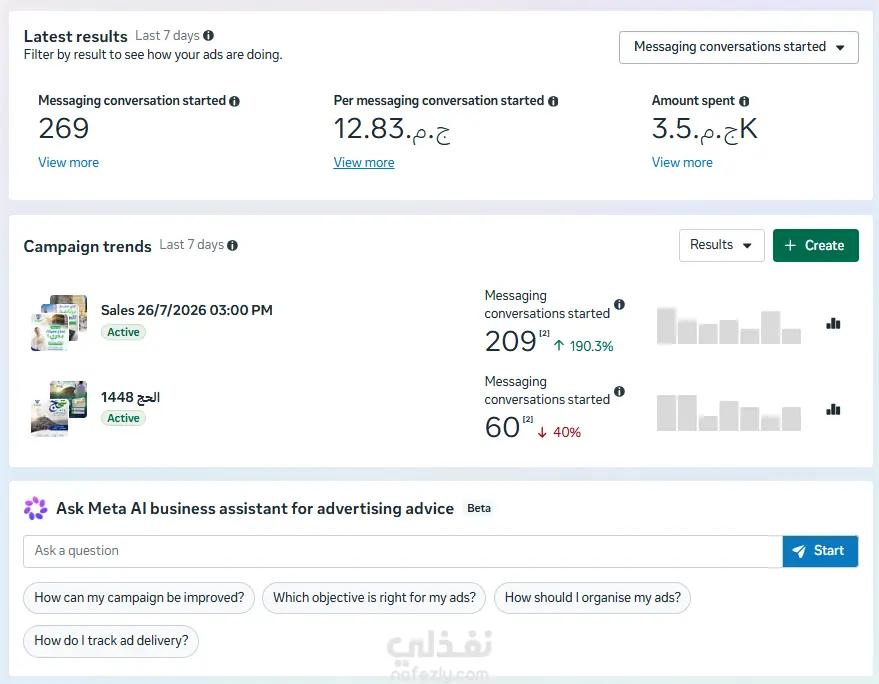Open View more under Amount spent
This screenshot has height=684, width=879.
(682, 163)
